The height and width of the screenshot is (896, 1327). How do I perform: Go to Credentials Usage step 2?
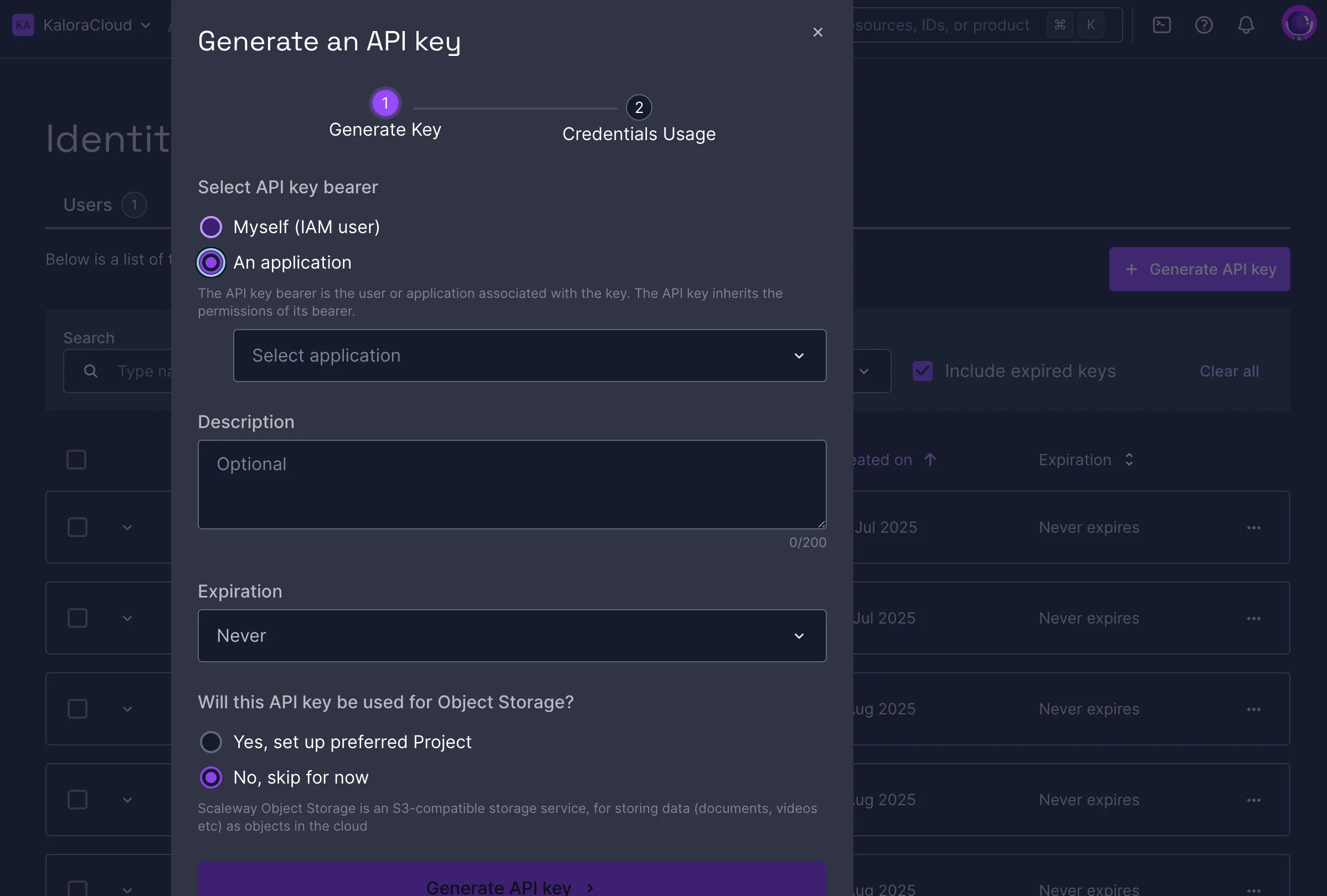639,107
